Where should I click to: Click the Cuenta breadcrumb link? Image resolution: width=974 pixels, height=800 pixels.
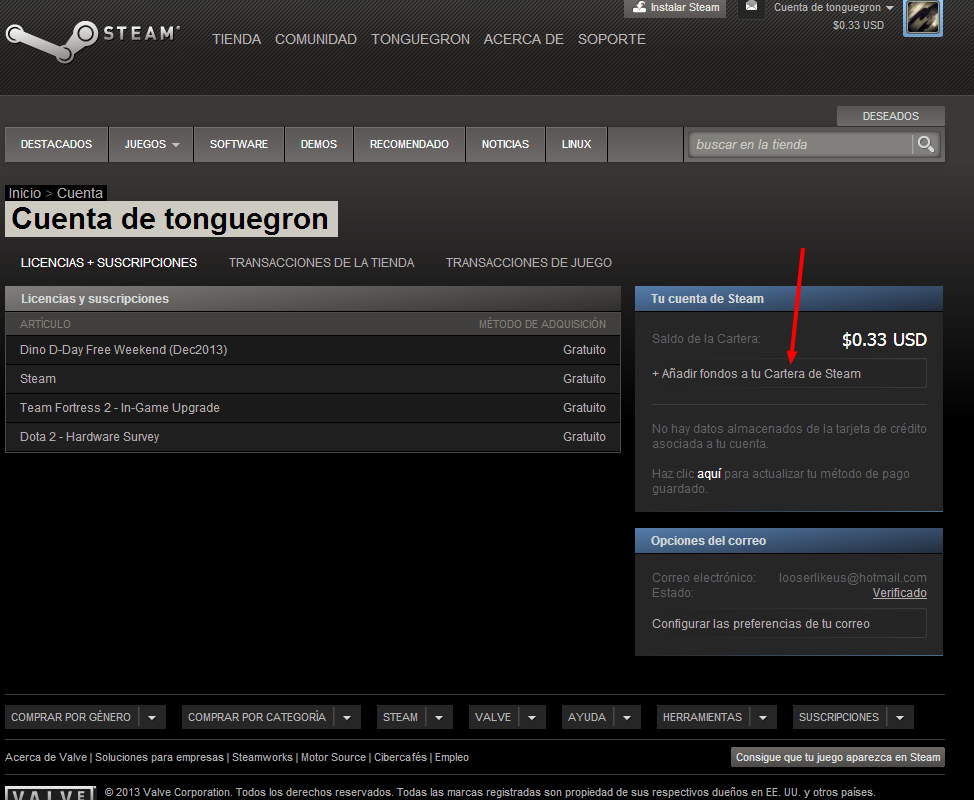[80, 193]
